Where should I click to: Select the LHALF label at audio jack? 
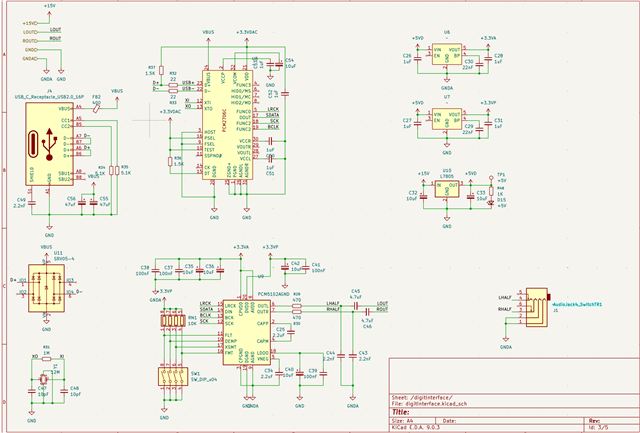tap(505, 297)
